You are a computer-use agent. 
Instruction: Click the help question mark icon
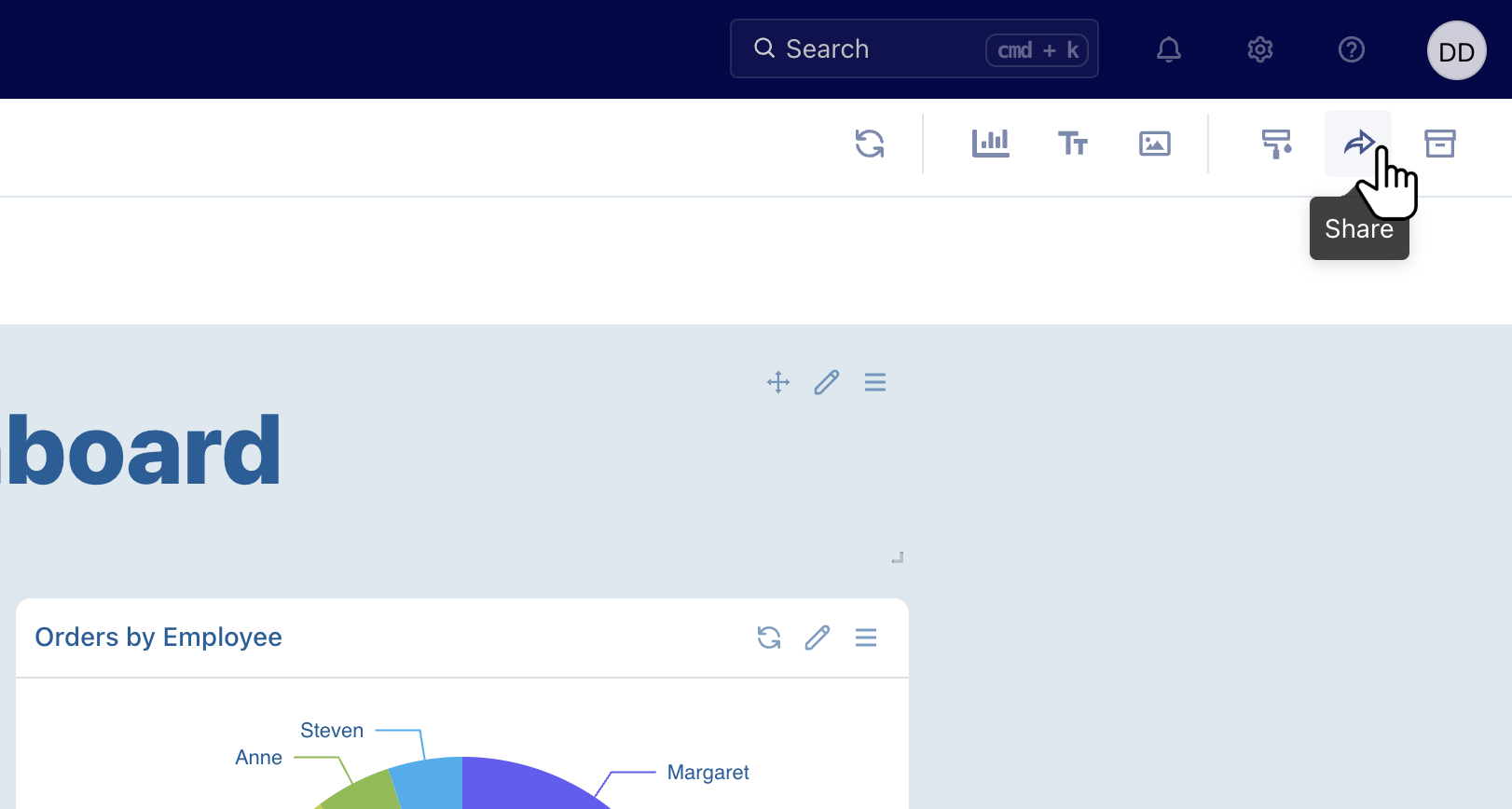click(1351, 49)
